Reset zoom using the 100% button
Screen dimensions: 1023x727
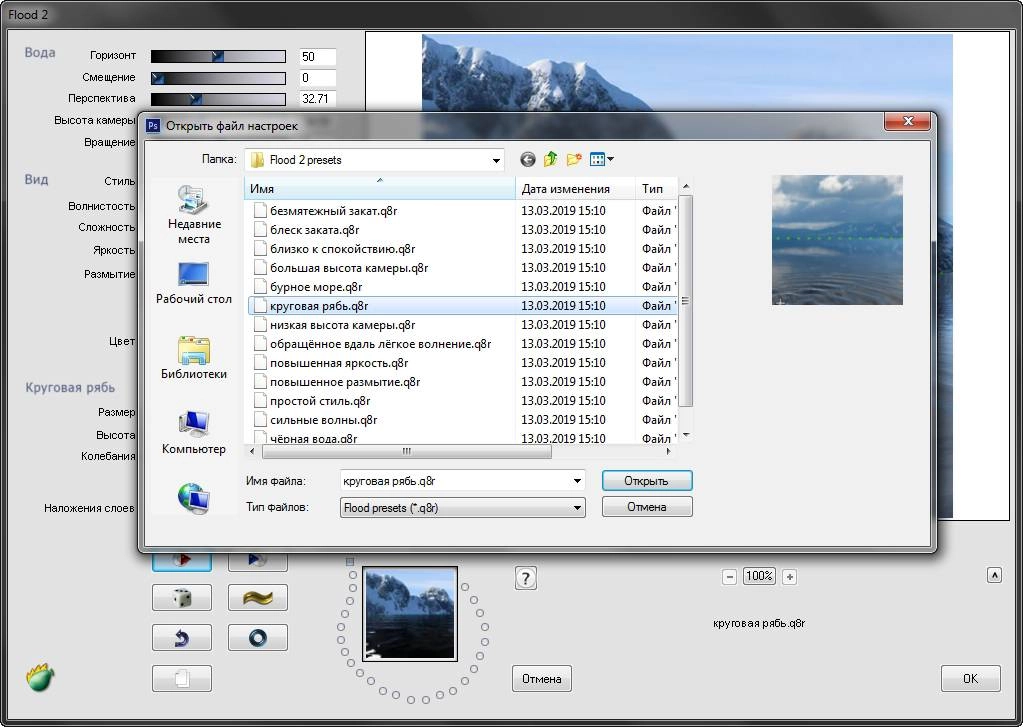point(759,576)
